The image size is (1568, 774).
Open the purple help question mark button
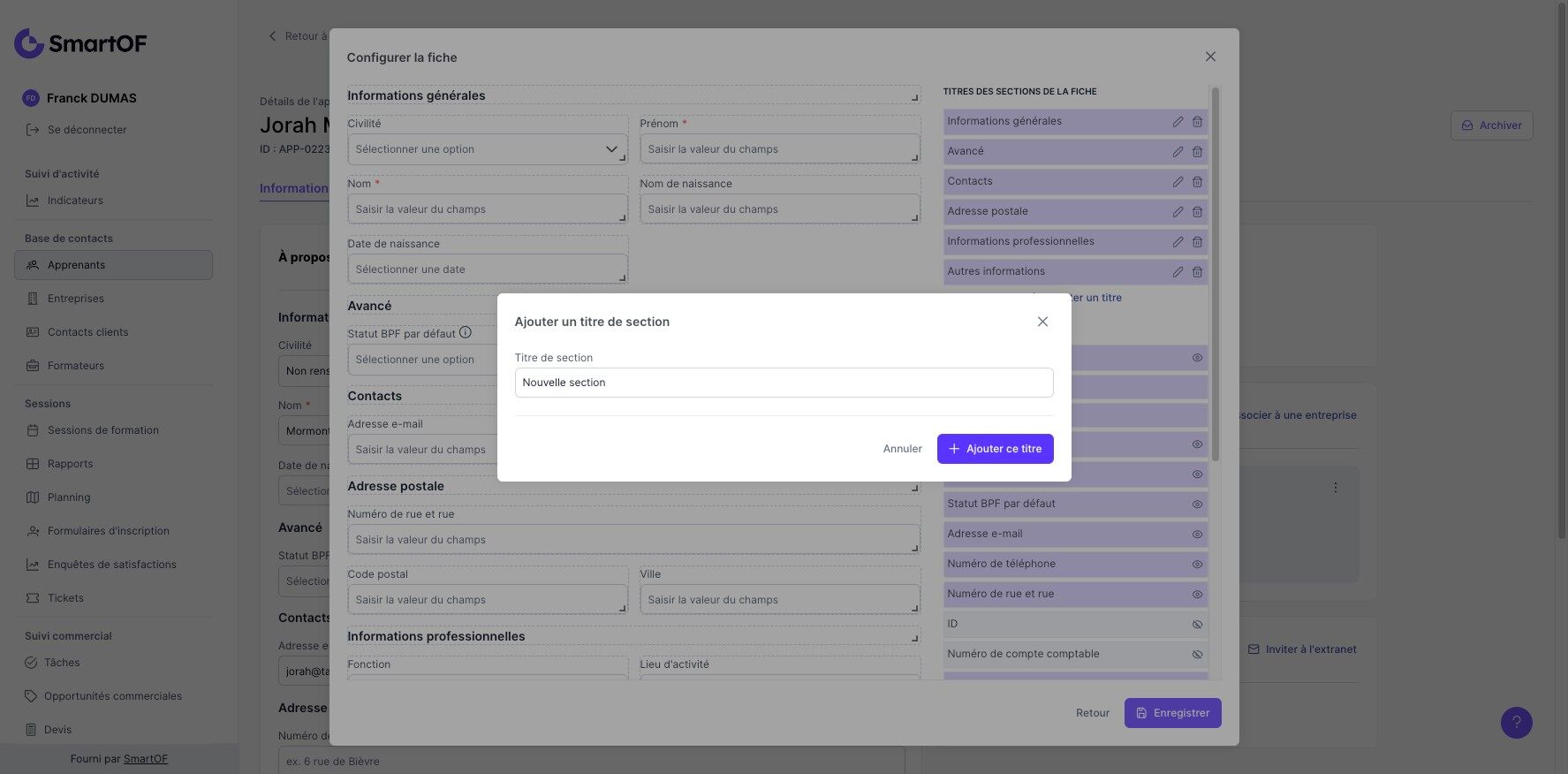1516,723
